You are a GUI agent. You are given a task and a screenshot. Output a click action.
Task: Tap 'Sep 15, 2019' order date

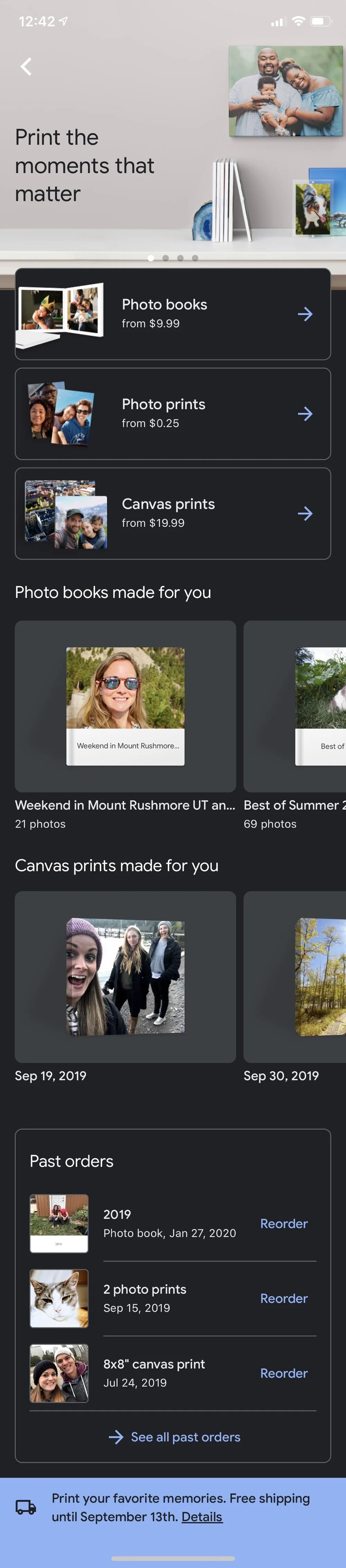pyautogui.click(x=137, y=1308)
